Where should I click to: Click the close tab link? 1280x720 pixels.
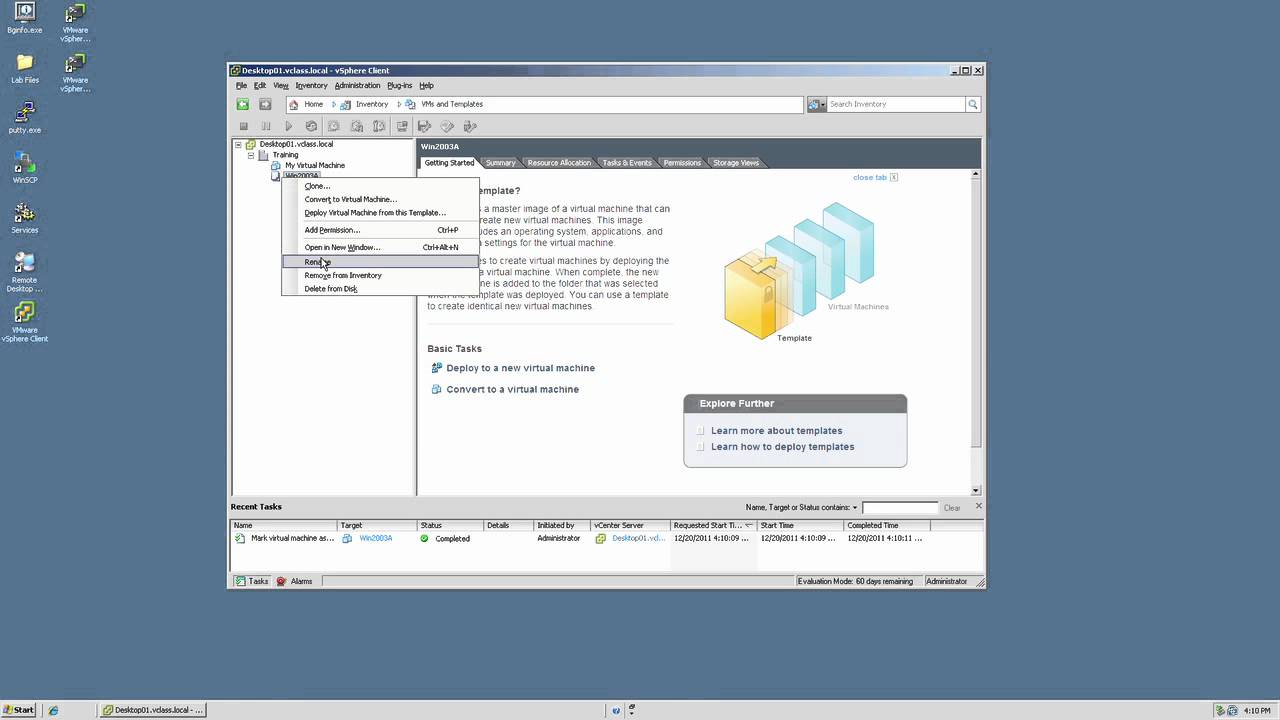869,177
